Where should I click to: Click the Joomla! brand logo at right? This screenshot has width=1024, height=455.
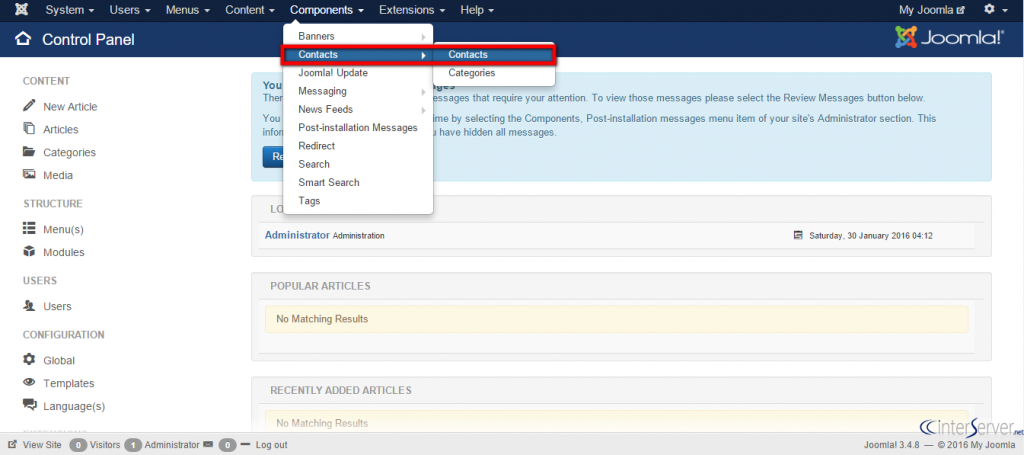tap(950, 39)
